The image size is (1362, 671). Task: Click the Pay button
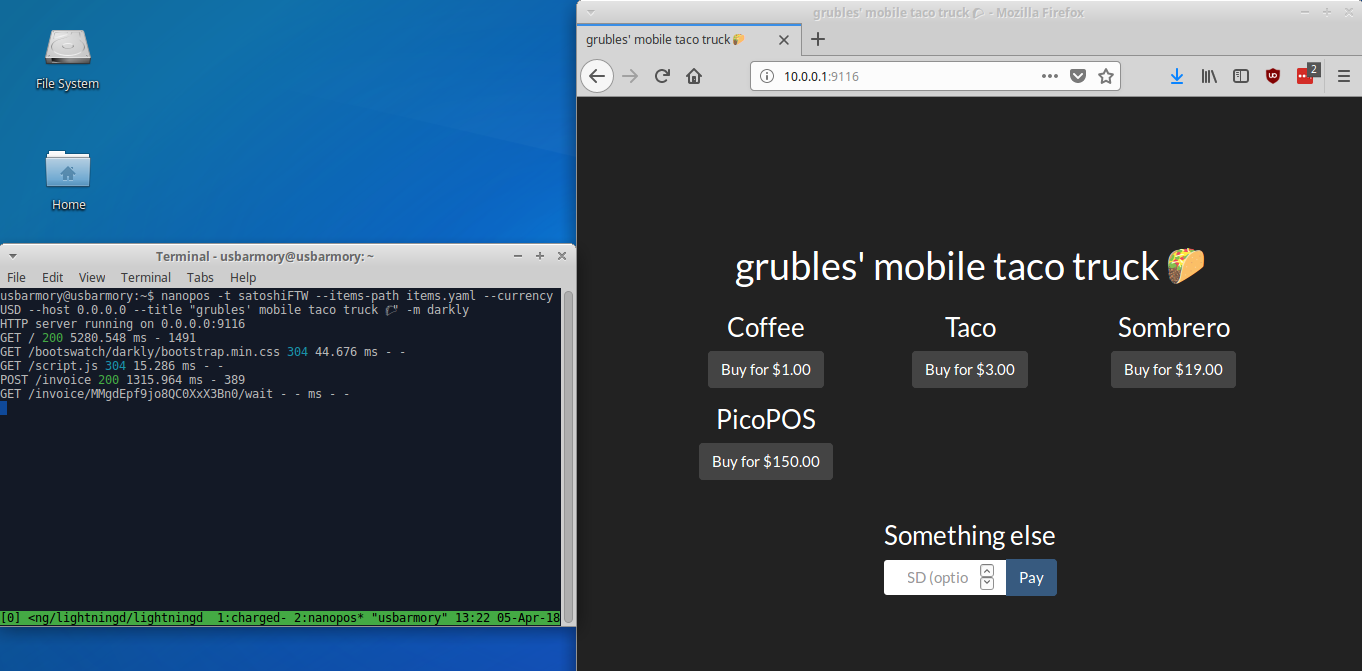[1031, 578]
